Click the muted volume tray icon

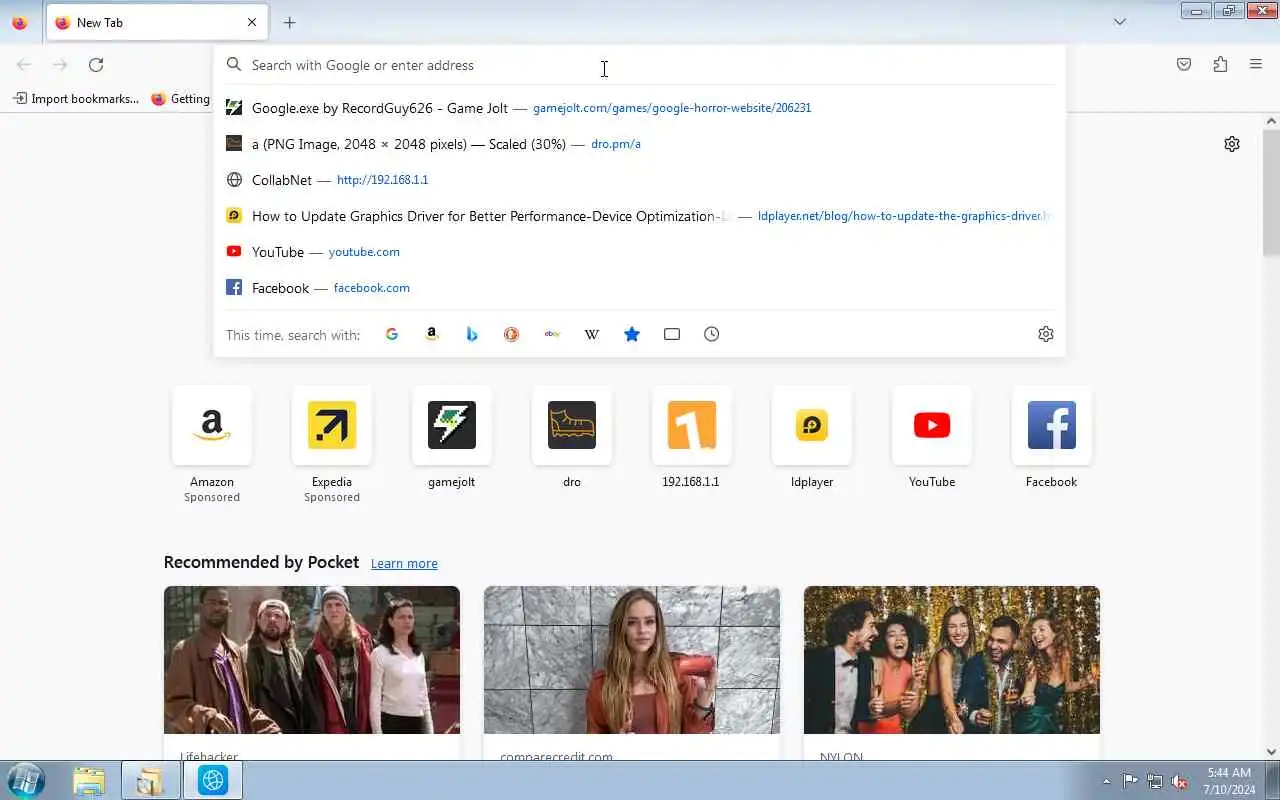point(1180,781)
